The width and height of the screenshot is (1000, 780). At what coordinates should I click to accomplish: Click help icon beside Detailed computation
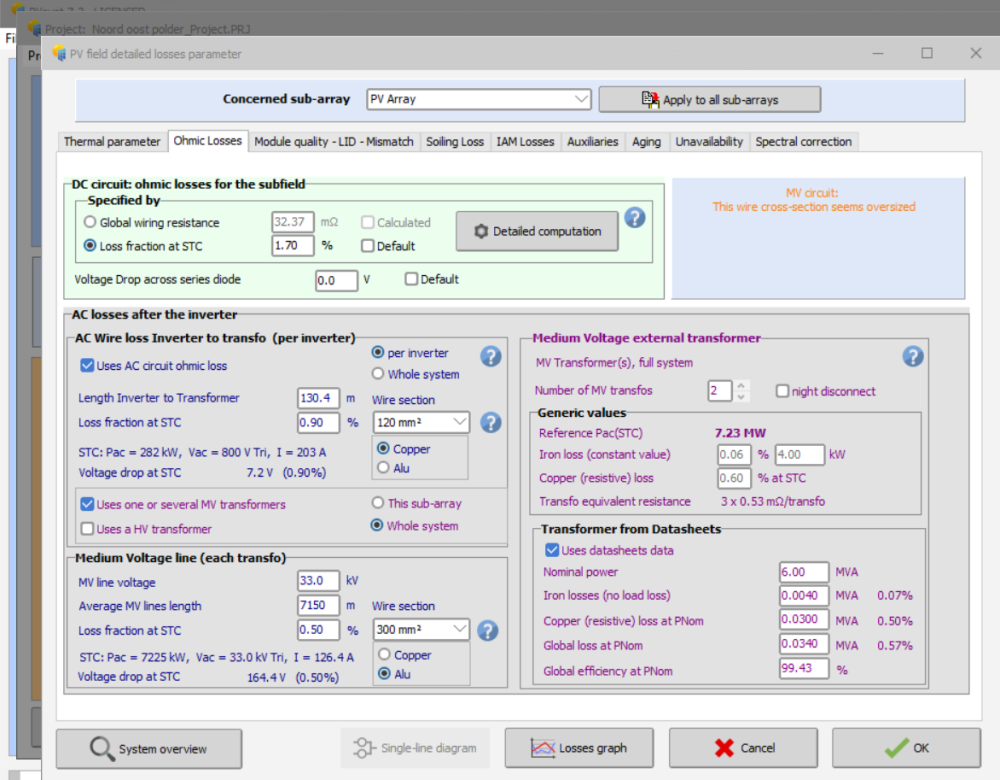(x=634, y=218)
